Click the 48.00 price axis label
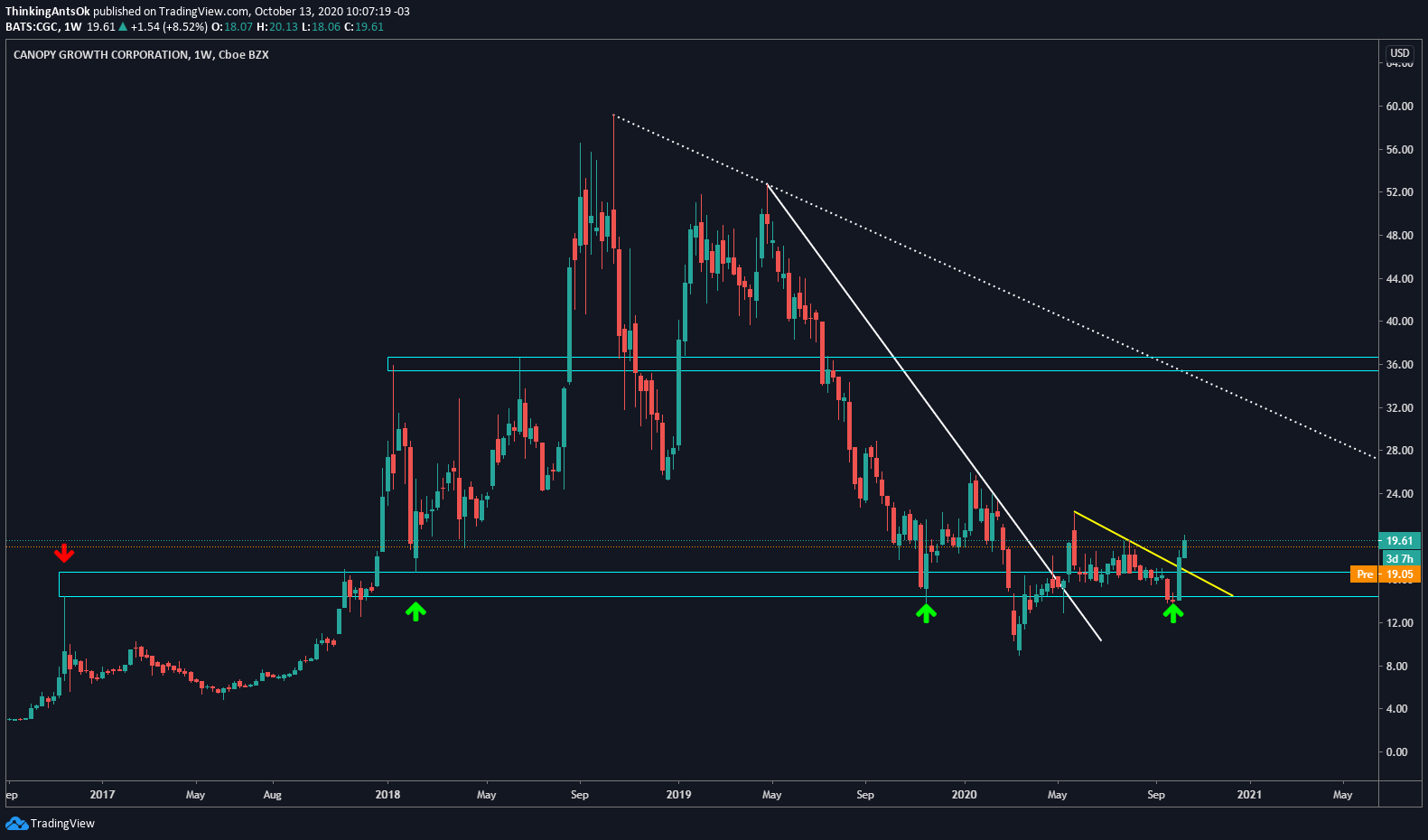Screen dimensions: 1428x840 pyautogui.click(x=1400, y=236)
